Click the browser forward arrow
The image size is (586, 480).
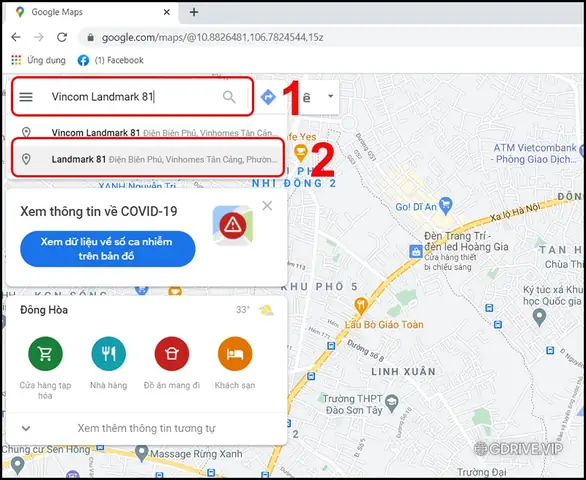click(x=39, y=37)
